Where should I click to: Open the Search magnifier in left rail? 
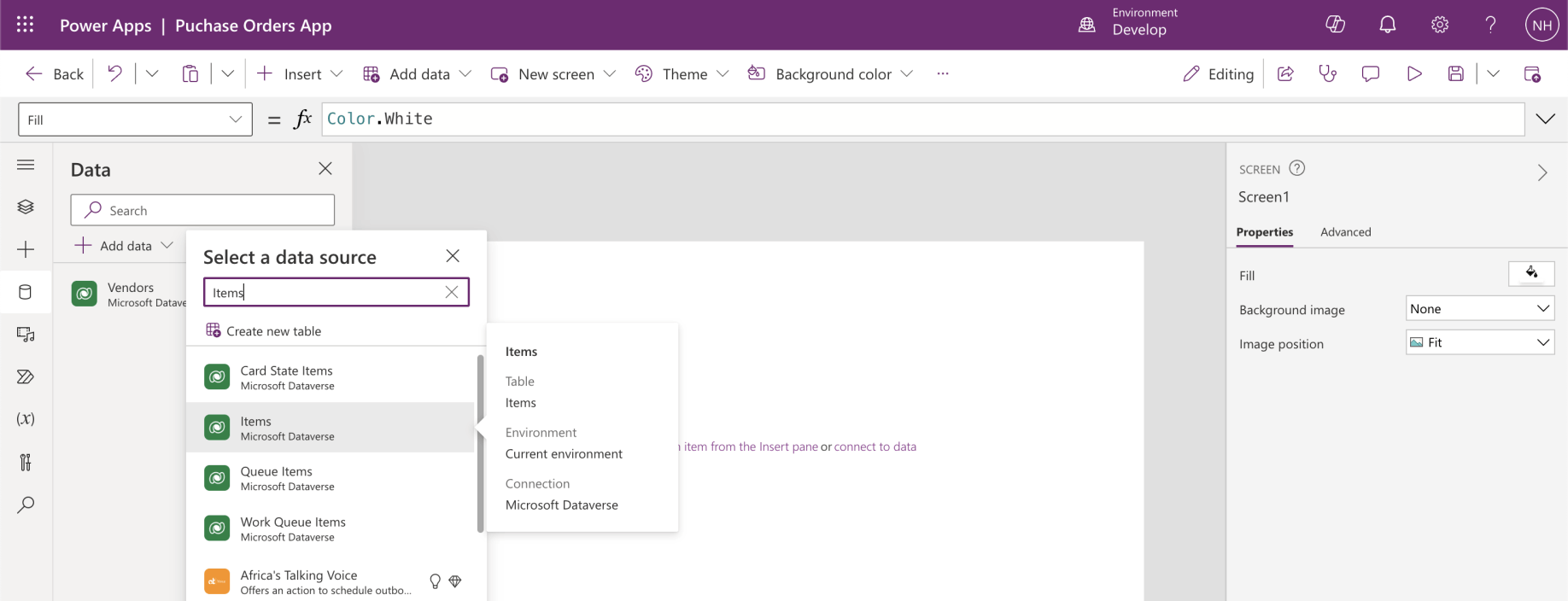[26, 505]
